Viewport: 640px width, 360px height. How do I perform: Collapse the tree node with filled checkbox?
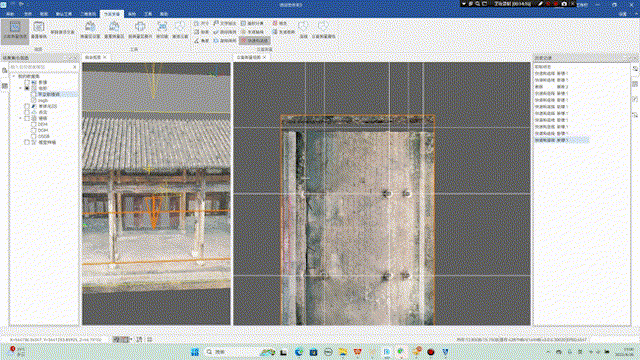tap(20, 88)
